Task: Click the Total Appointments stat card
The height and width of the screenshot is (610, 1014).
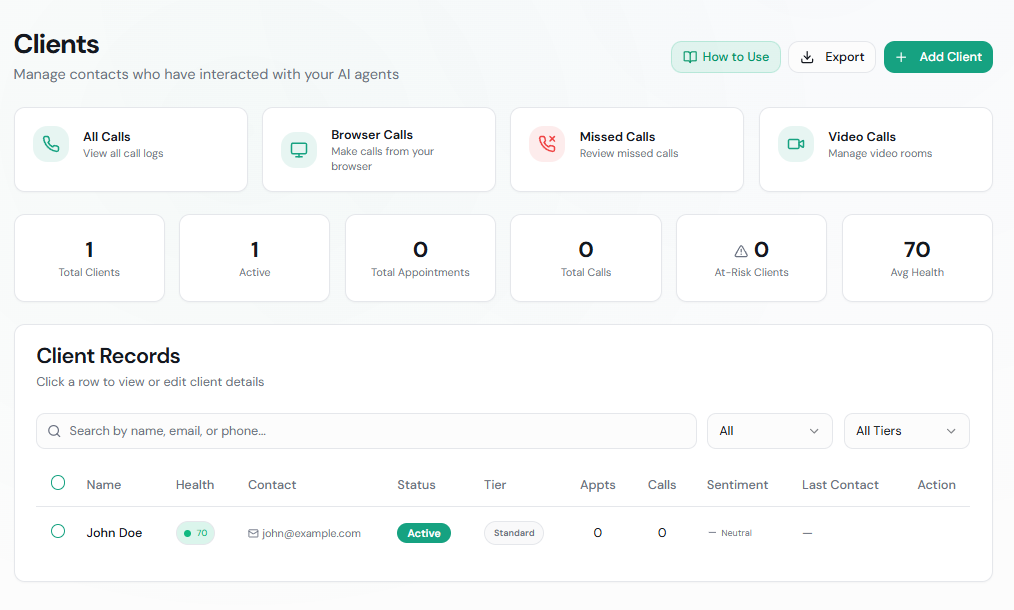Action: pyautogui.click(x=420, y=258)
